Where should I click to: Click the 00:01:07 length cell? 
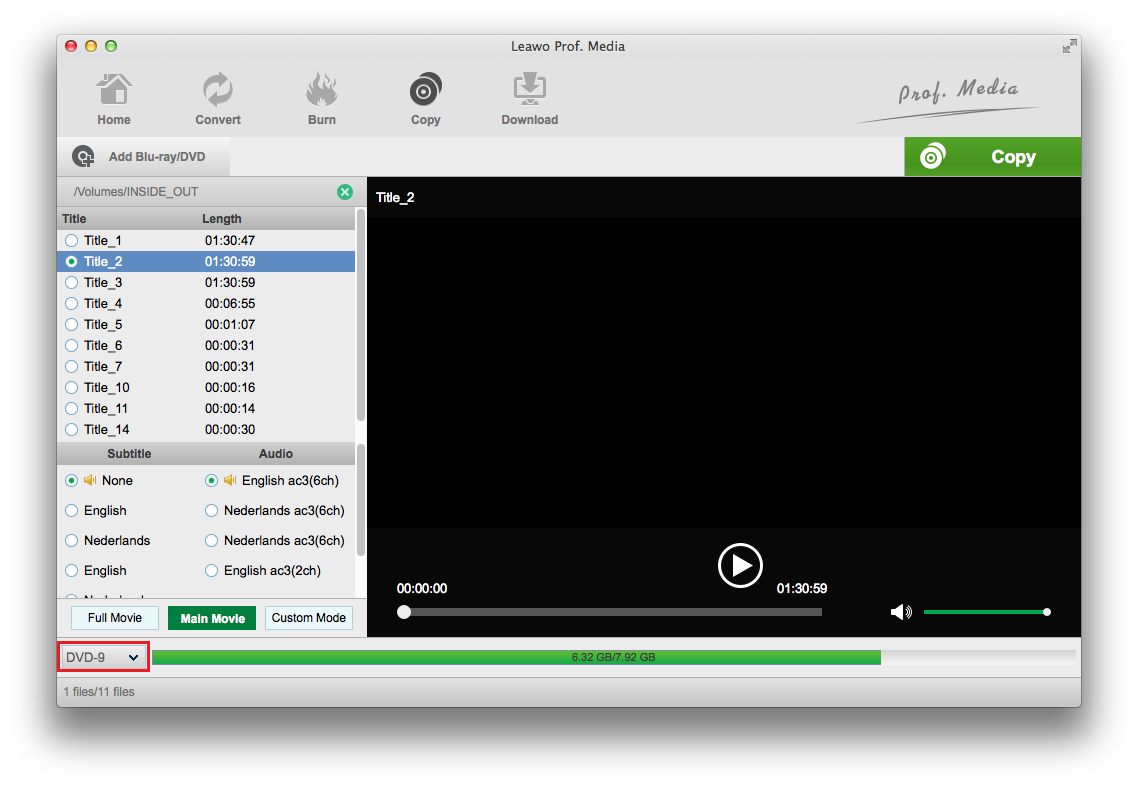[x=229, y=324]
